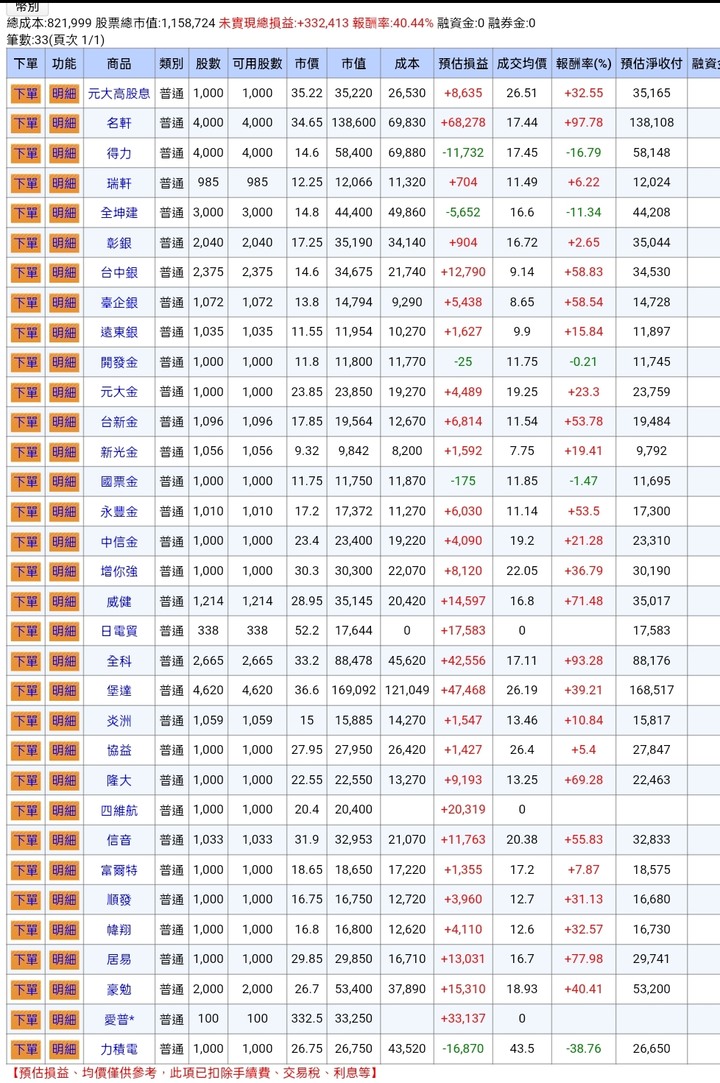The width and height of the screenshot is (720, 1083).
Task: Open 明細 for 居易 row
Action: [64, 960]
